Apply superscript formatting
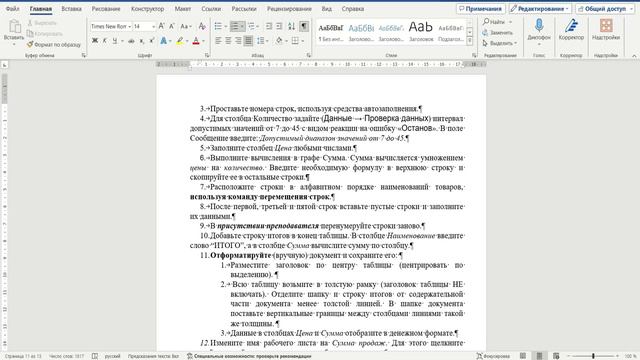Image resolution: width=640 pixels, height=360 pixels. click(x=151, y=41)
